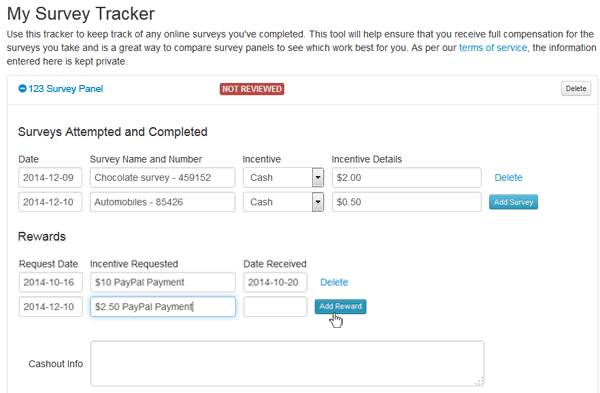
Task: Open the terms of service link
Action: pyautogui.click(x=493, y=48)
